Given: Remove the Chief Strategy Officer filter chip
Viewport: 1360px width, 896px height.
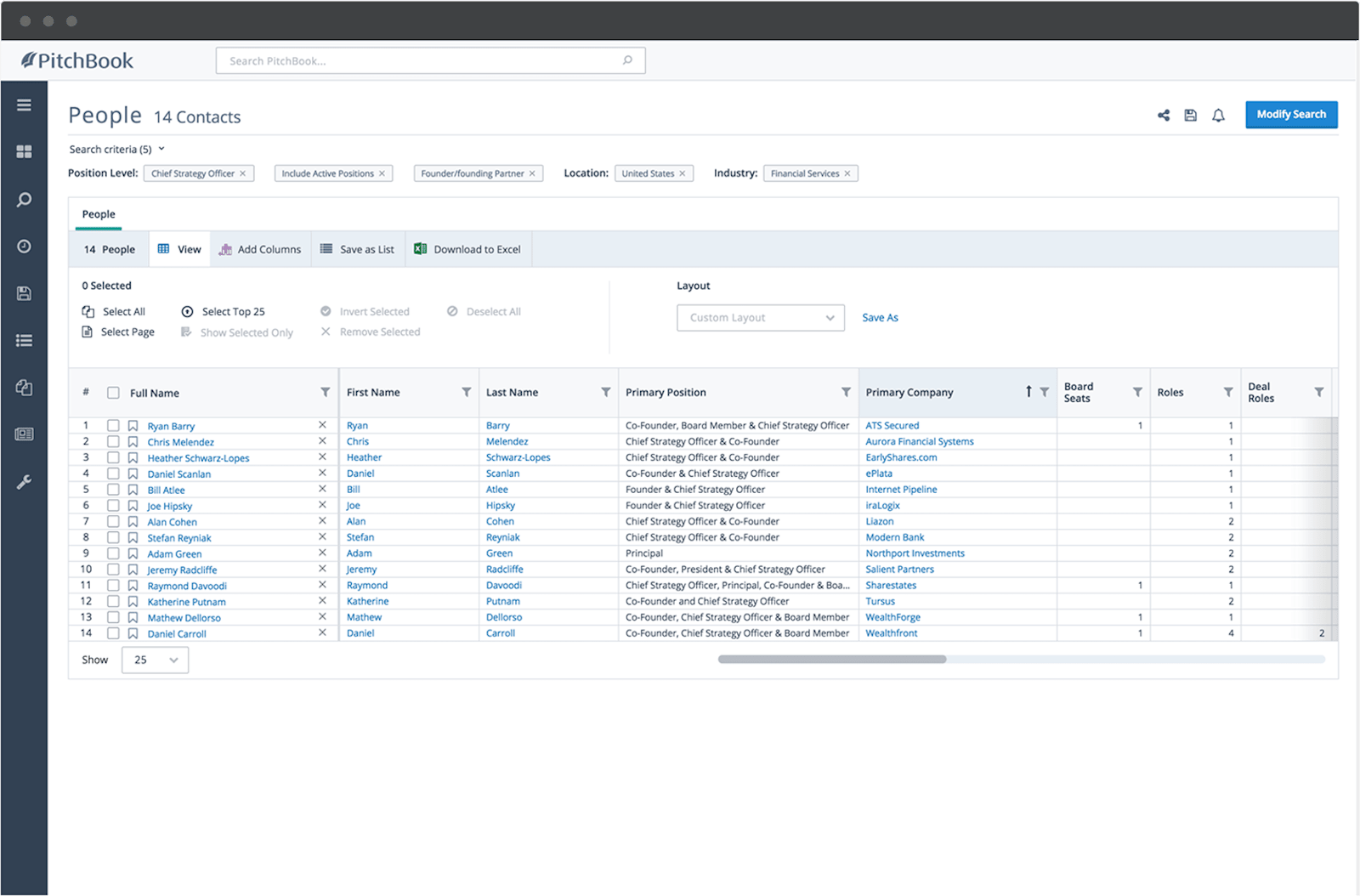Looking at the screenshot, I should coord(242,173).
